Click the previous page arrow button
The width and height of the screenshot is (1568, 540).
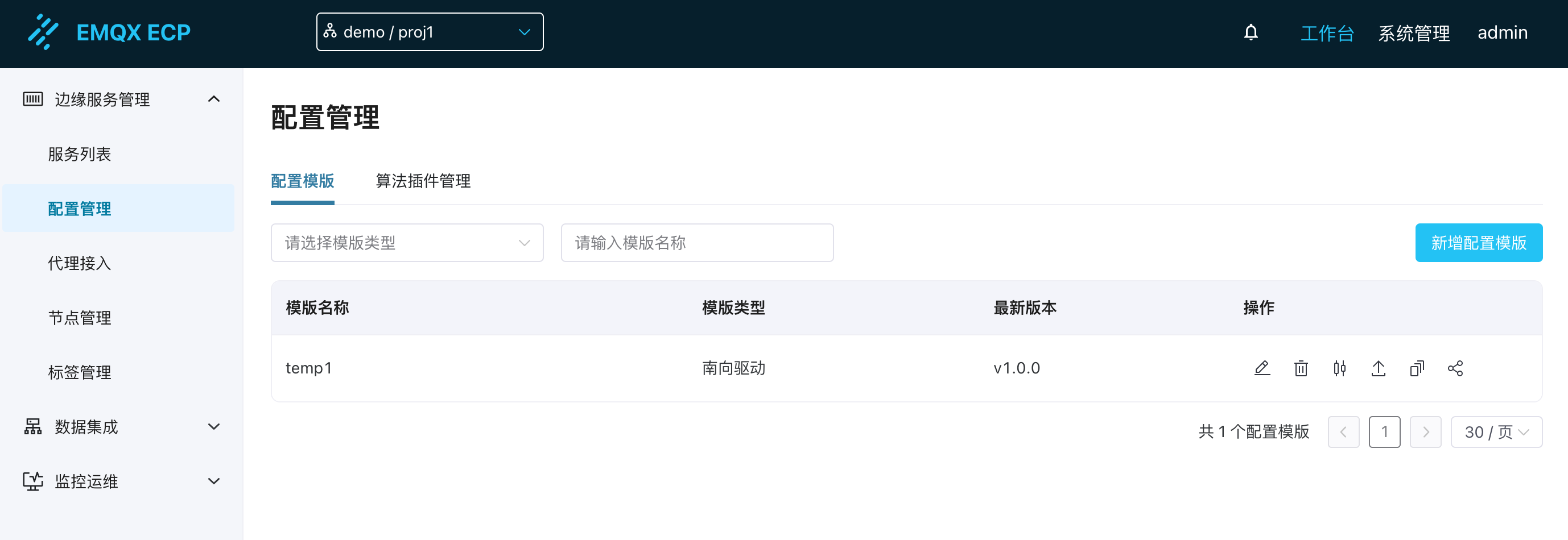[x=1343, y=432]
